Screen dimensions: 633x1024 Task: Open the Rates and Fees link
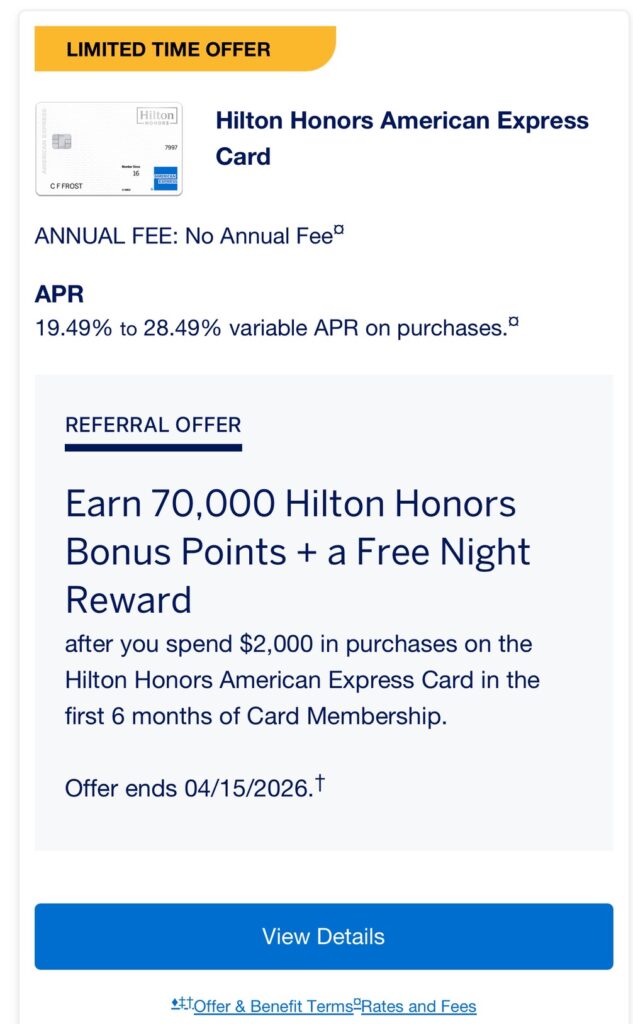419,1006
